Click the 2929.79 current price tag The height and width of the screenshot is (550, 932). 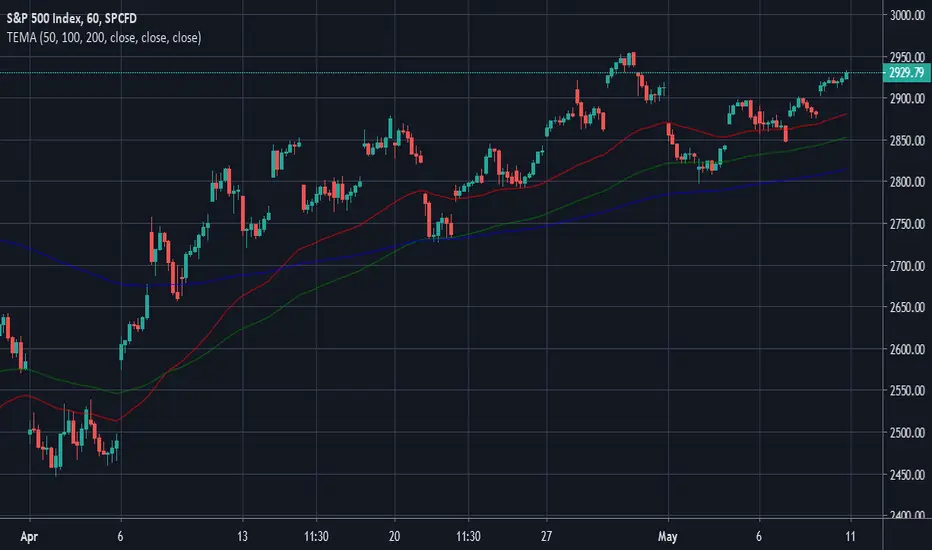click(x=906, y=73)
